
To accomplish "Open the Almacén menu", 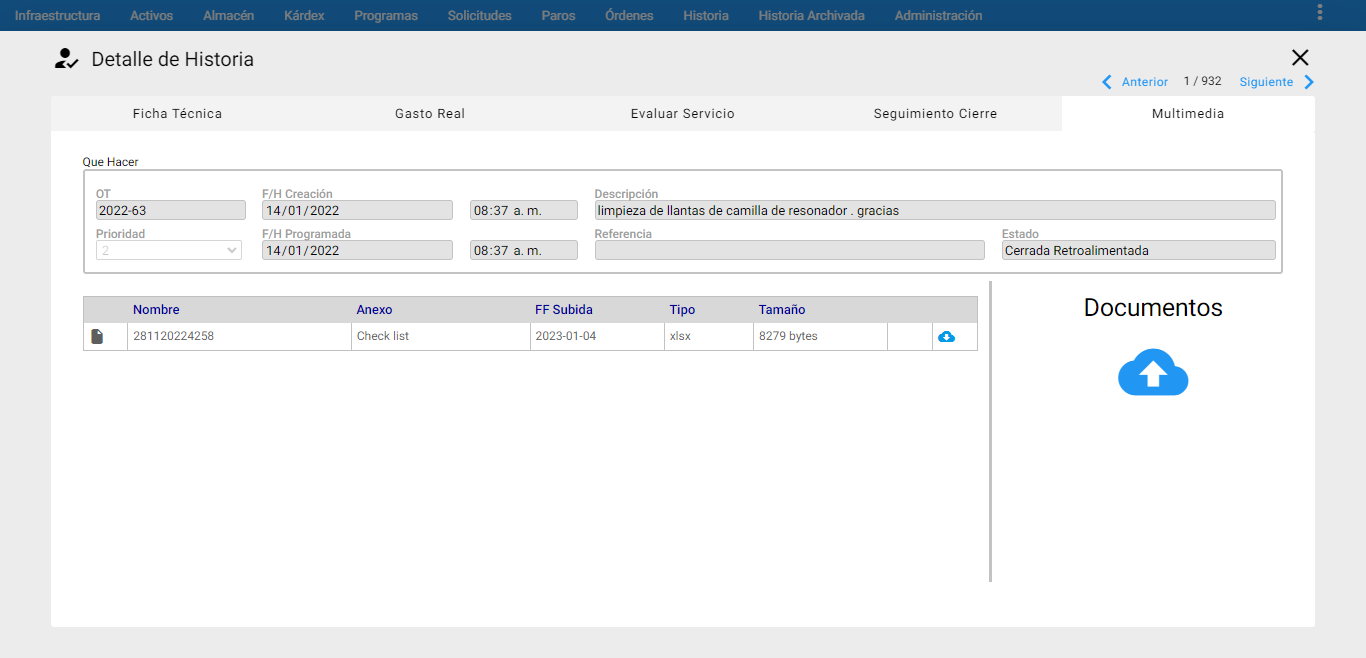I will [228, 15].
